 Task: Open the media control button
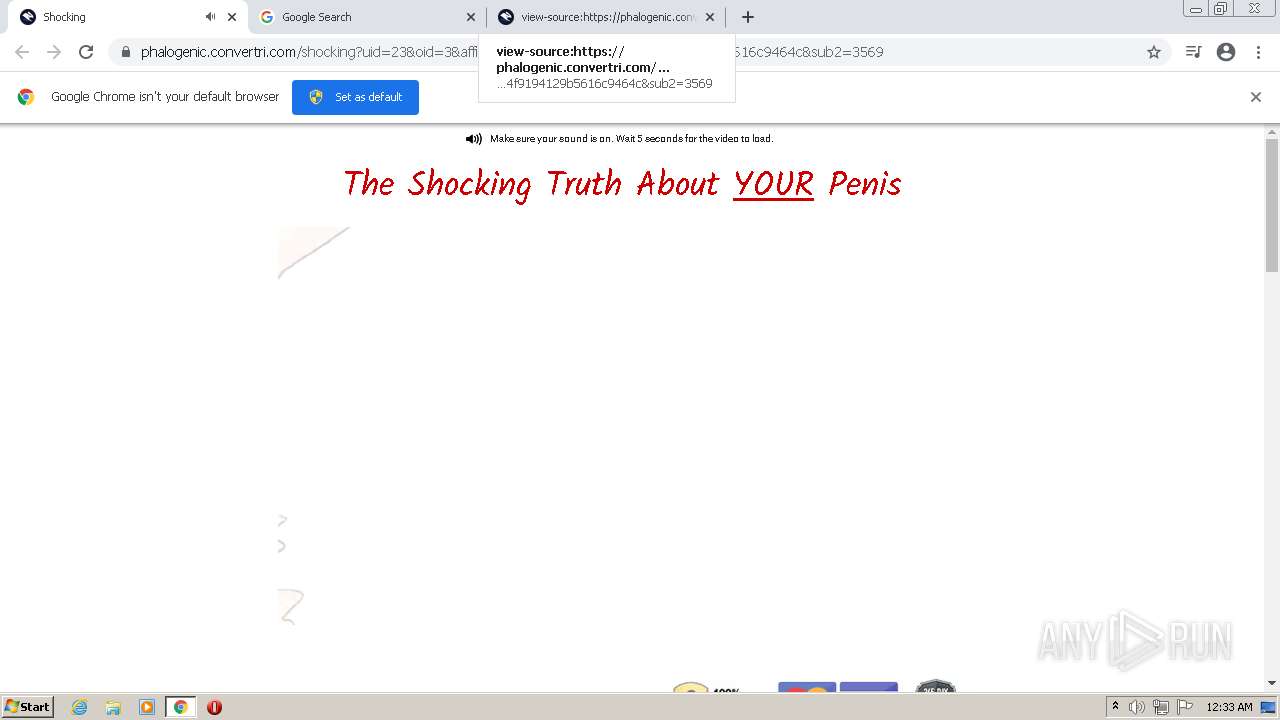click(x=1193, y=52)
